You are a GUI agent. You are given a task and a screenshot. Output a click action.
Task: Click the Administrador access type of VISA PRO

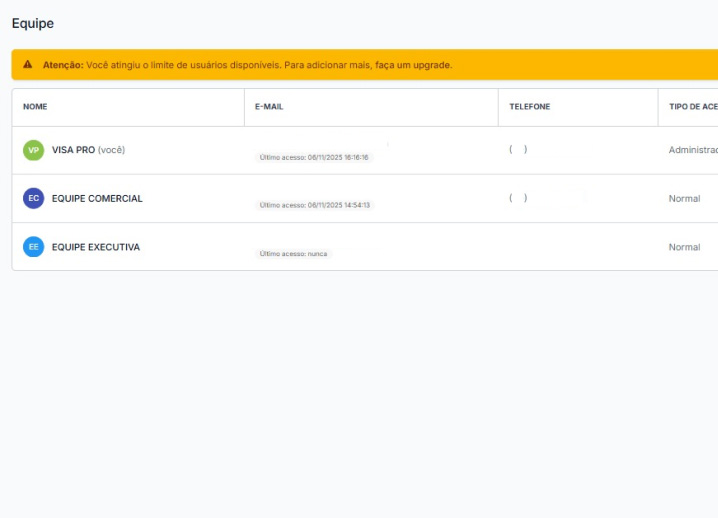point(692,150)
